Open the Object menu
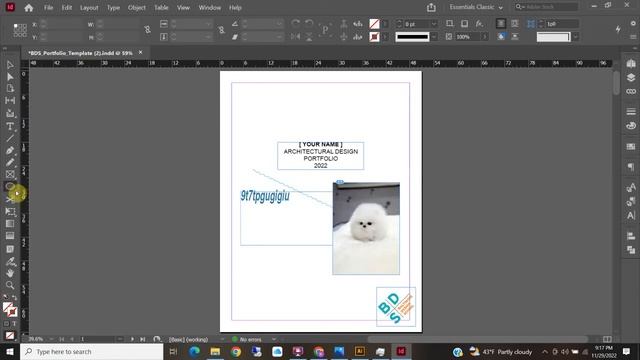Viewport: 640px width, 360px height. 137,8
